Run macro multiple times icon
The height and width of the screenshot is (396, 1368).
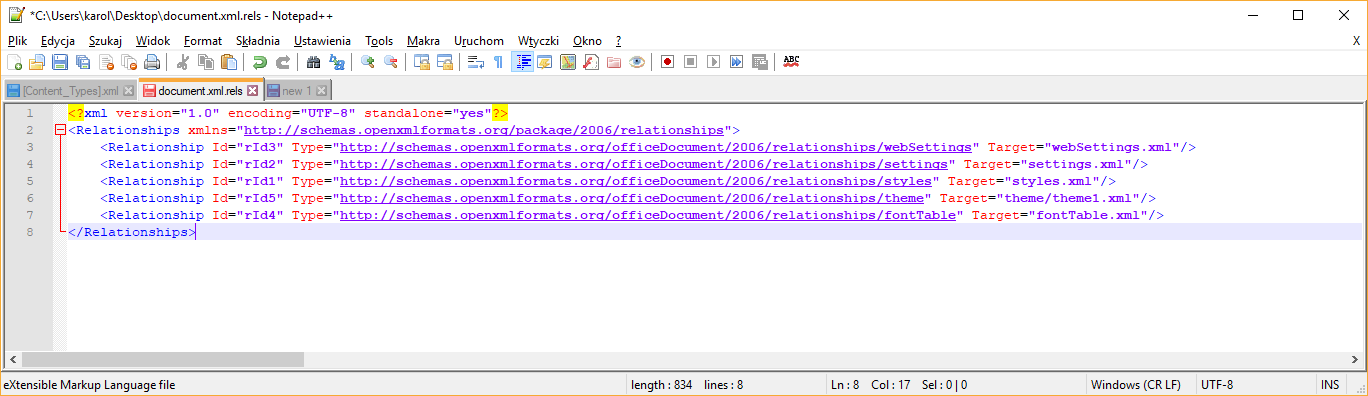click(736, 62)
